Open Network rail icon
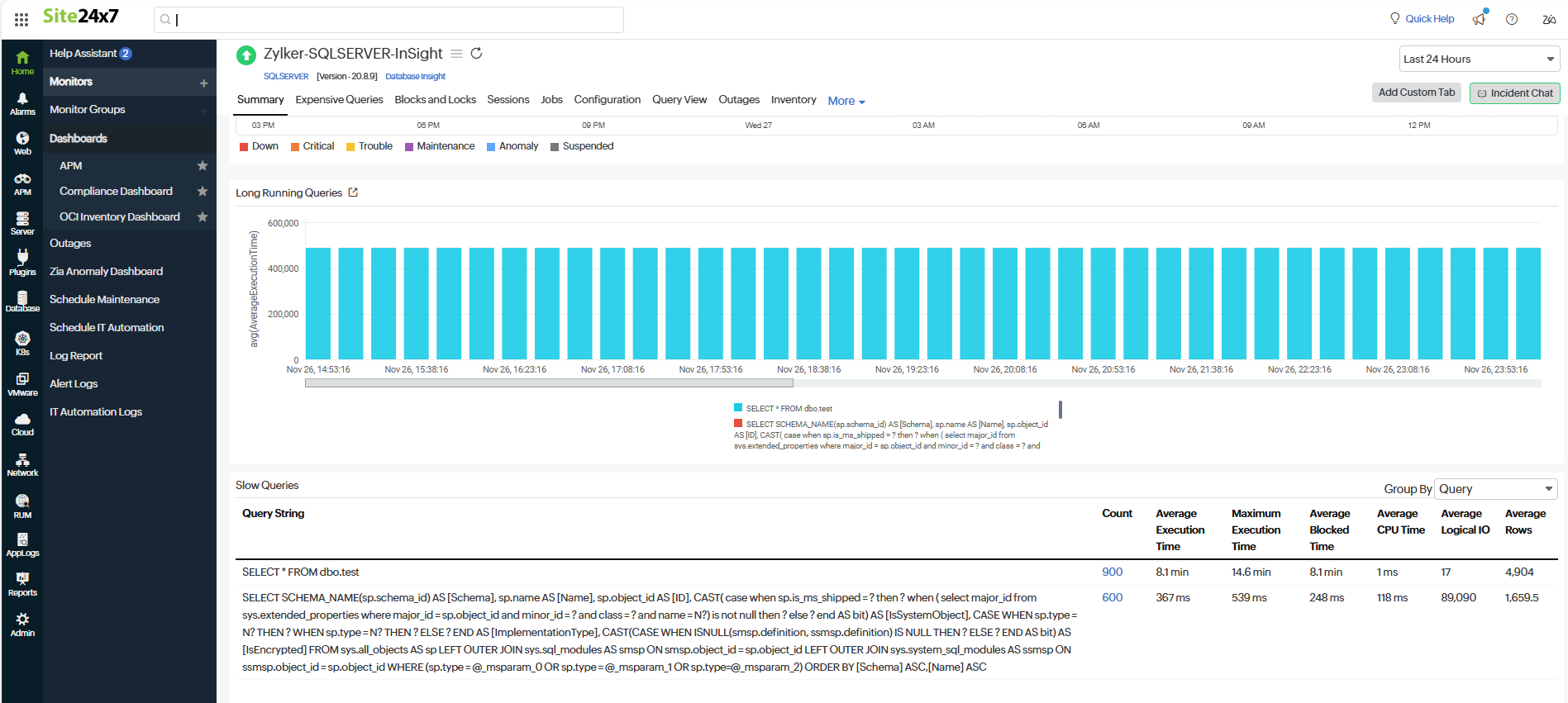 click(22, 464)
